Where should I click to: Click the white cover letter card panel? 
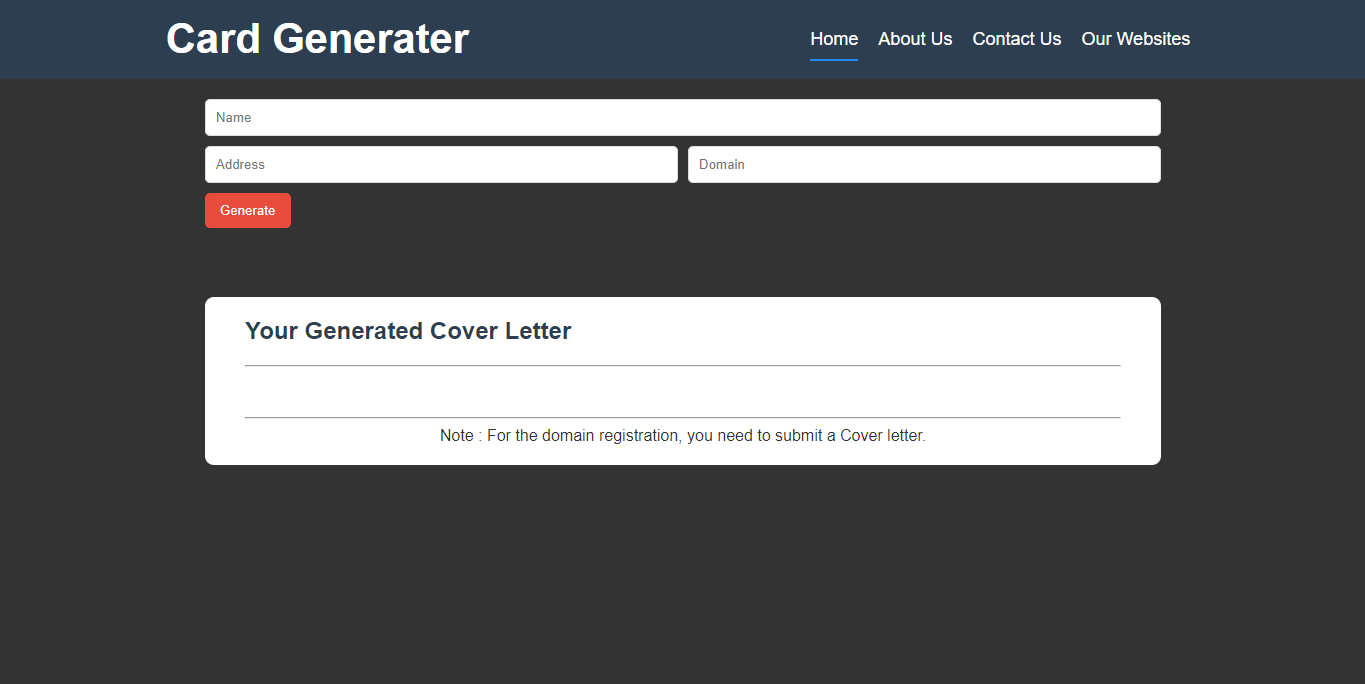(x=682, y=380)
